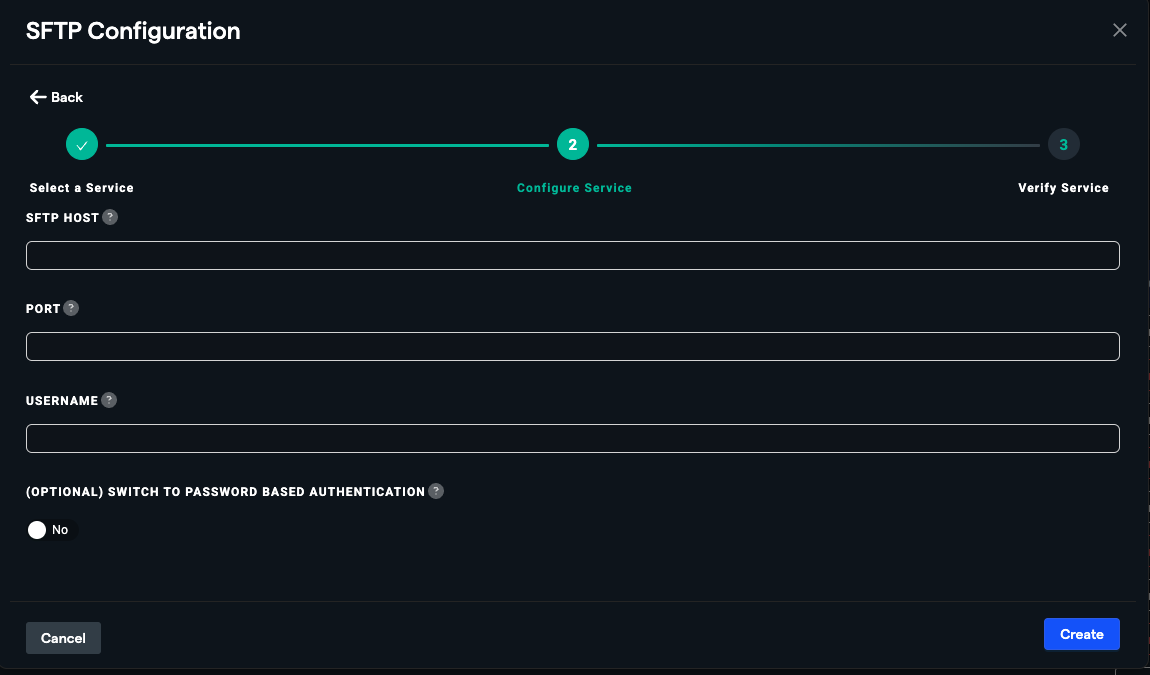The image size is (1150, 675).
Task: Click the Port help question mark icon
Action: pos(71,308)
